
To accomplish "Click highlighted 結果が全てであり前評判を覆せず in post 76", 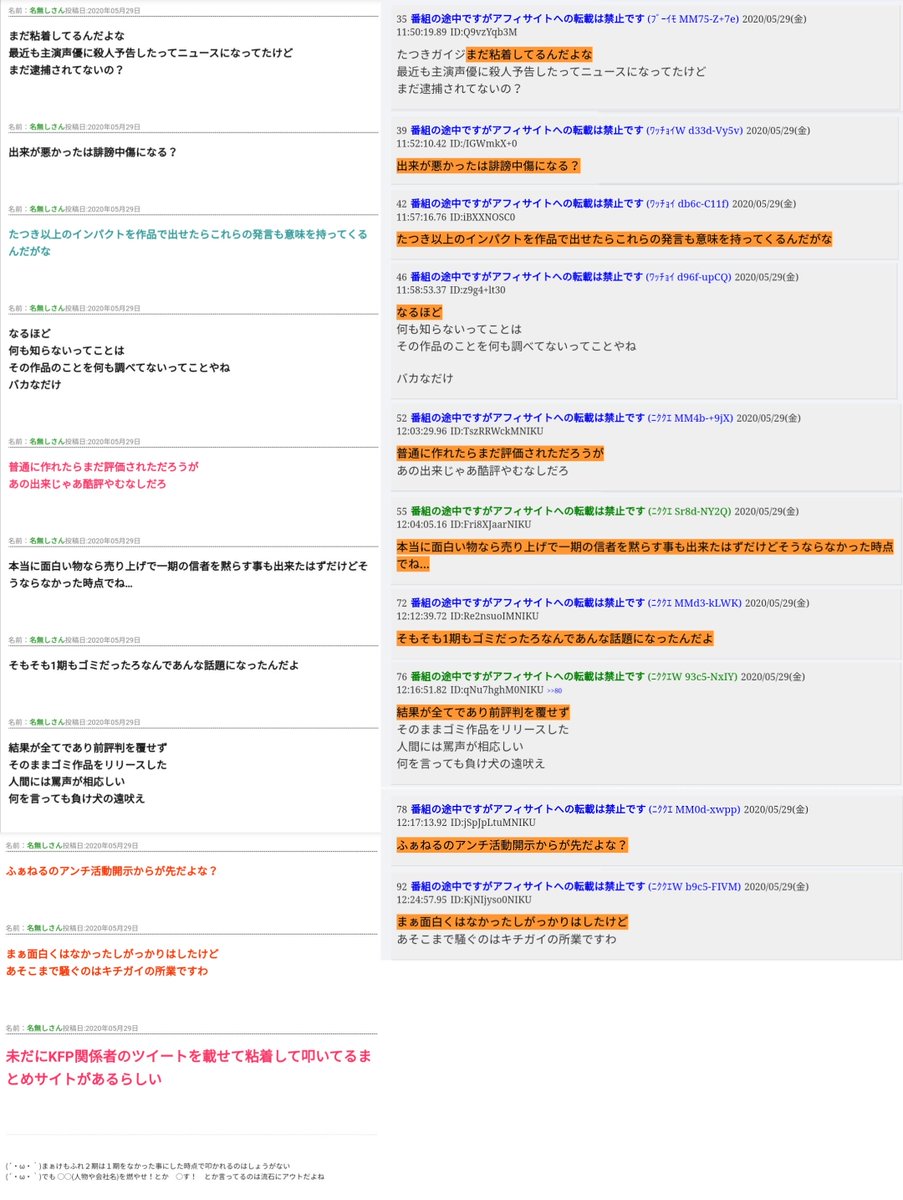I will (x=483, y=712).
